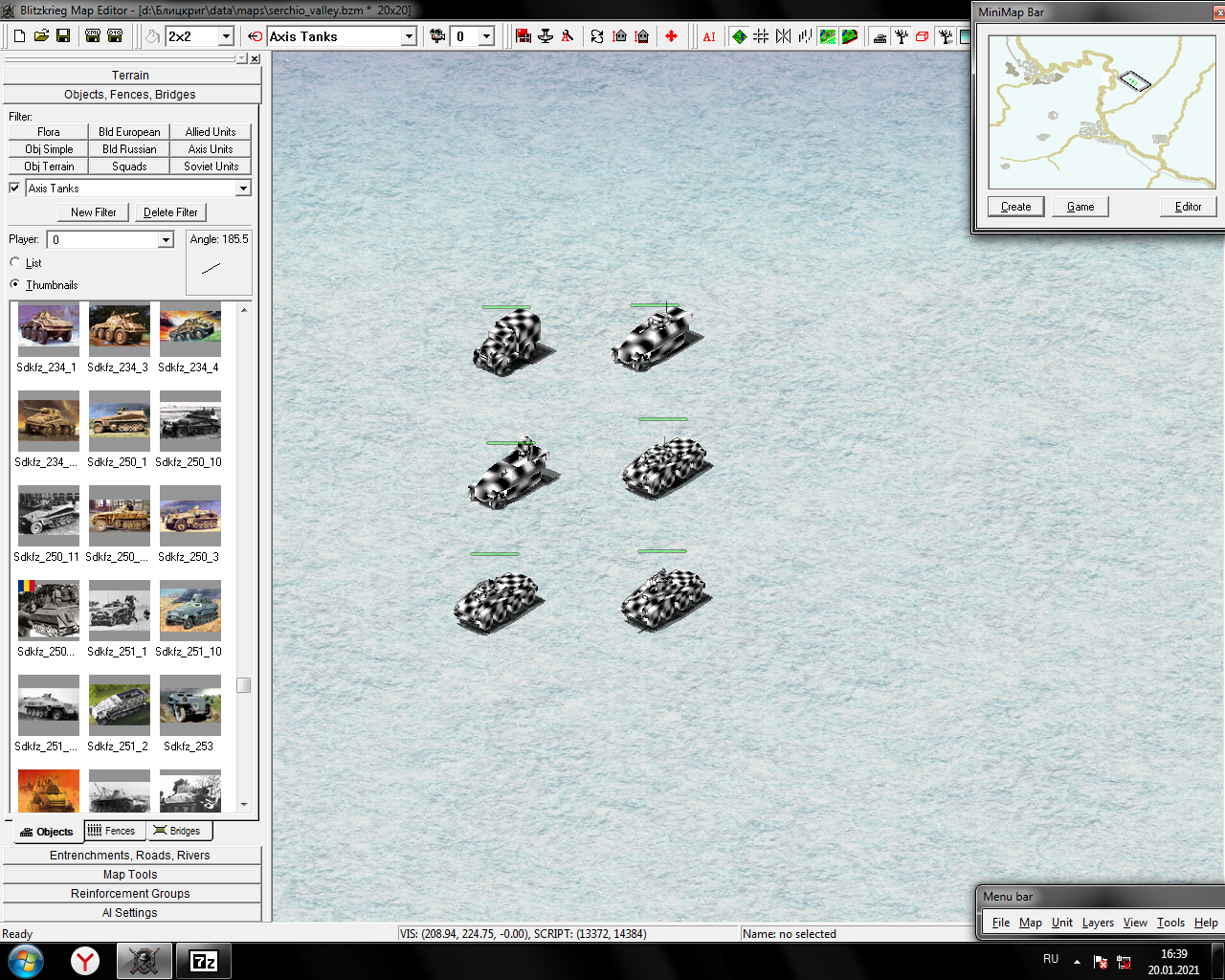Viewport: 1225px width, 980px height.
Task: Open the Layers menu in Menu bar
Action: (x=1098, y=923)
